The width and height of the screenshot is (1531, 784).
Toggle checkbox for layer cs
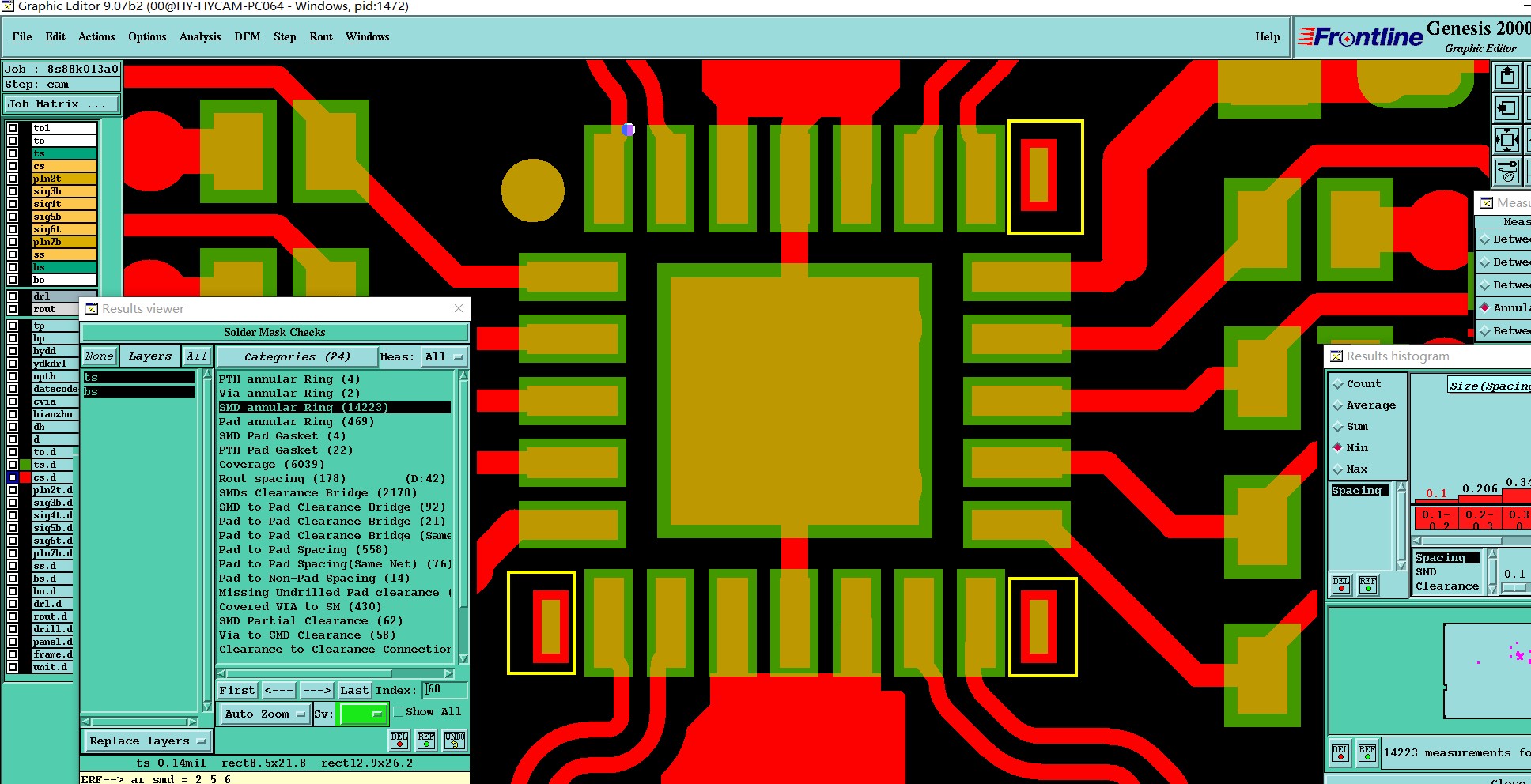pyautogui.click(x=13, y=166)
